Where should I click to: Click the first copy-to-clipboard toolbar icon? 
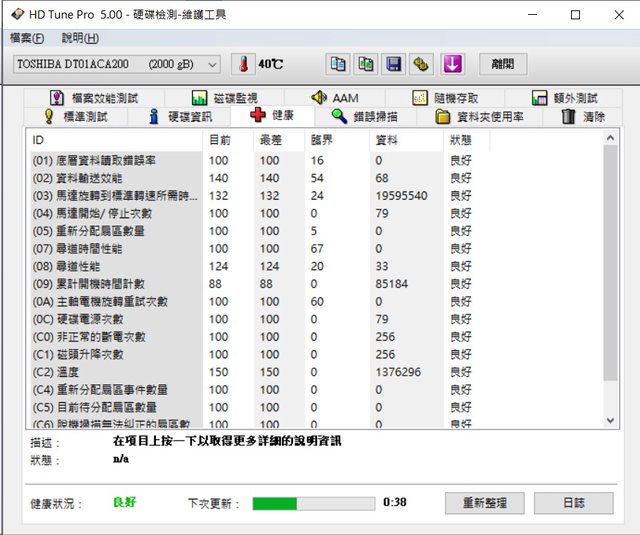pyautogui.click(x=338, y=64)
